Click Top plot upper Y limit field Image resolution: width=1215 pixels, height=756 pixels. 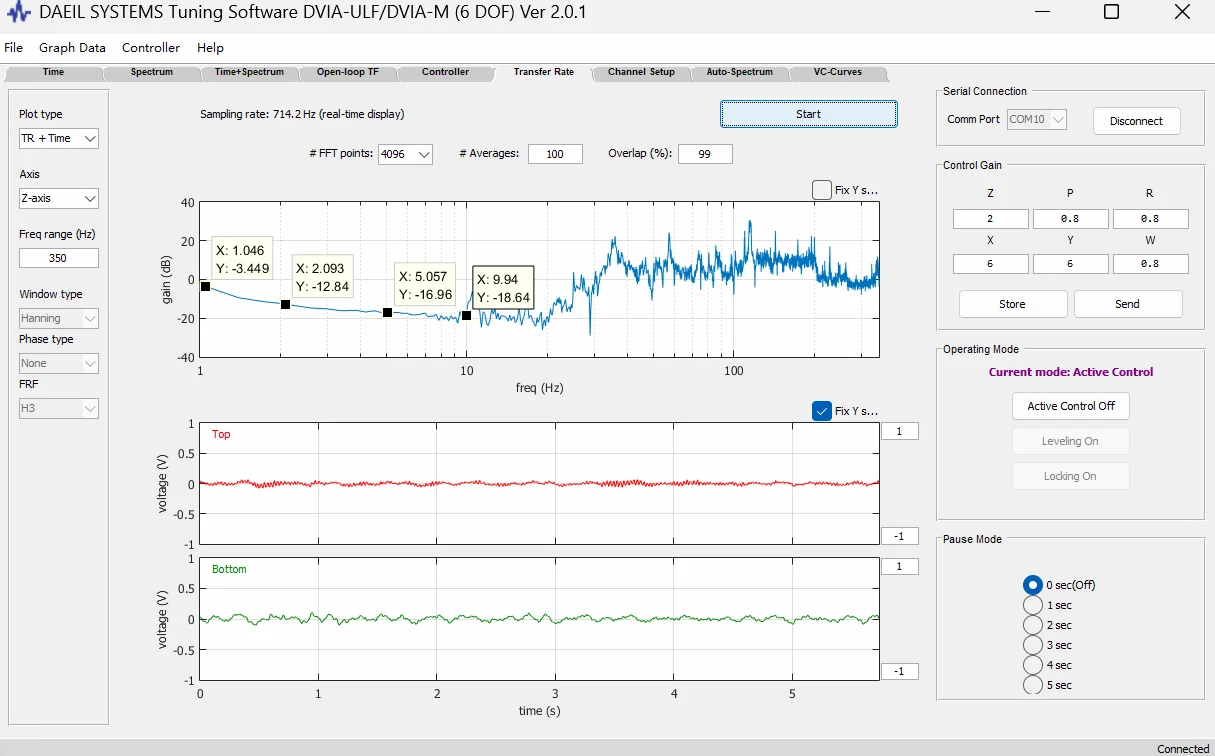[899, 432]
